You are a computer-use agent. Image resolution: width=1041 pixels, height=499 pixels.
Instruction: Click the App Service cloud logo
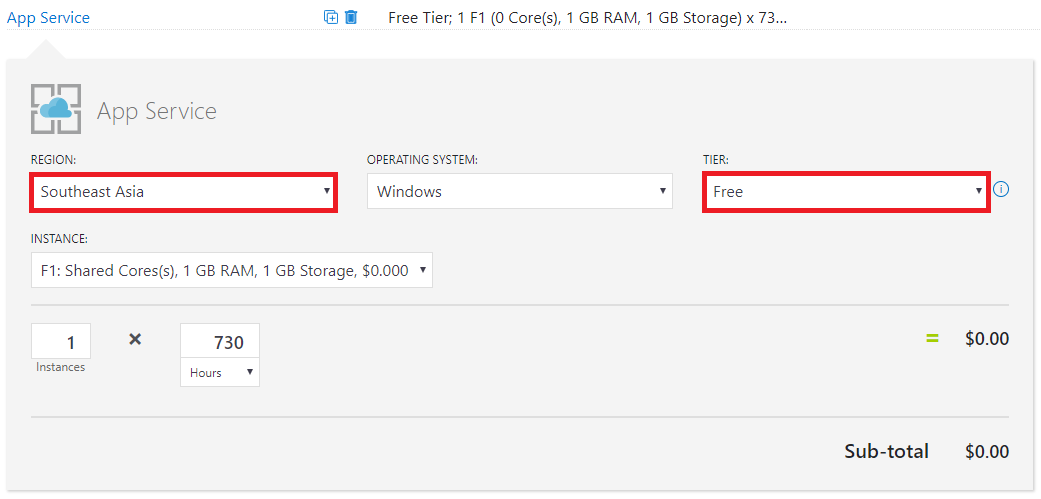pyautogui.click(x=56, y=109)
